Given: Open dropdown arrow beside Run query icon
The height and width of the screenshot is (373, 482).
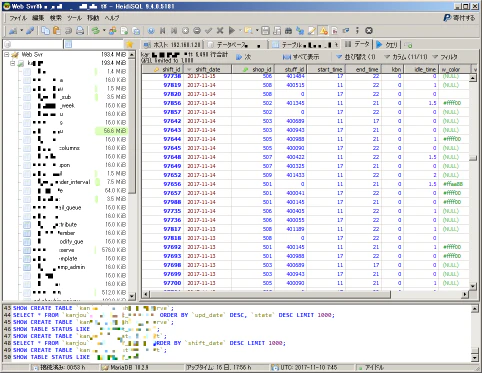Looking at the screenshot, I should (x=240, y=31).
